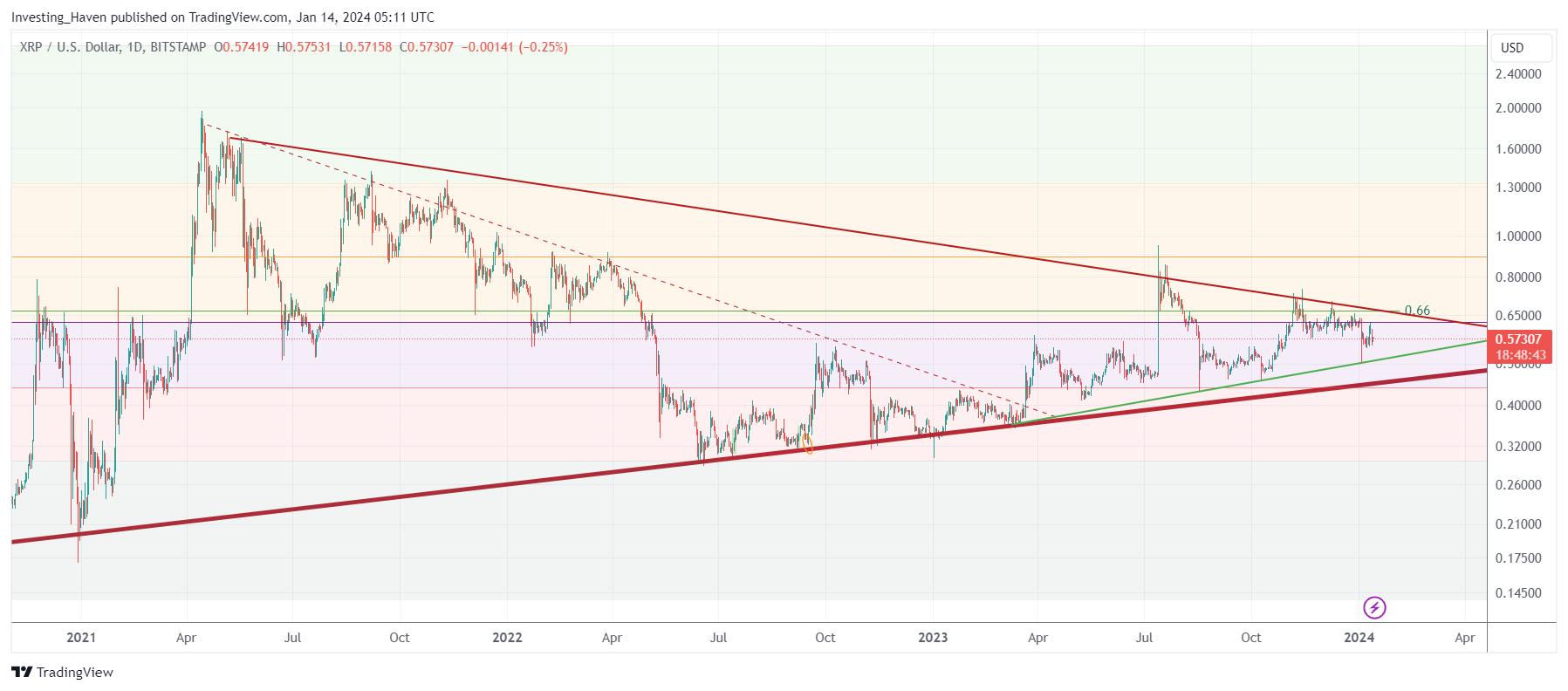Click the high price value H0.57531
This screenshot has height=691, width=1568.
(x=305, y=47)
